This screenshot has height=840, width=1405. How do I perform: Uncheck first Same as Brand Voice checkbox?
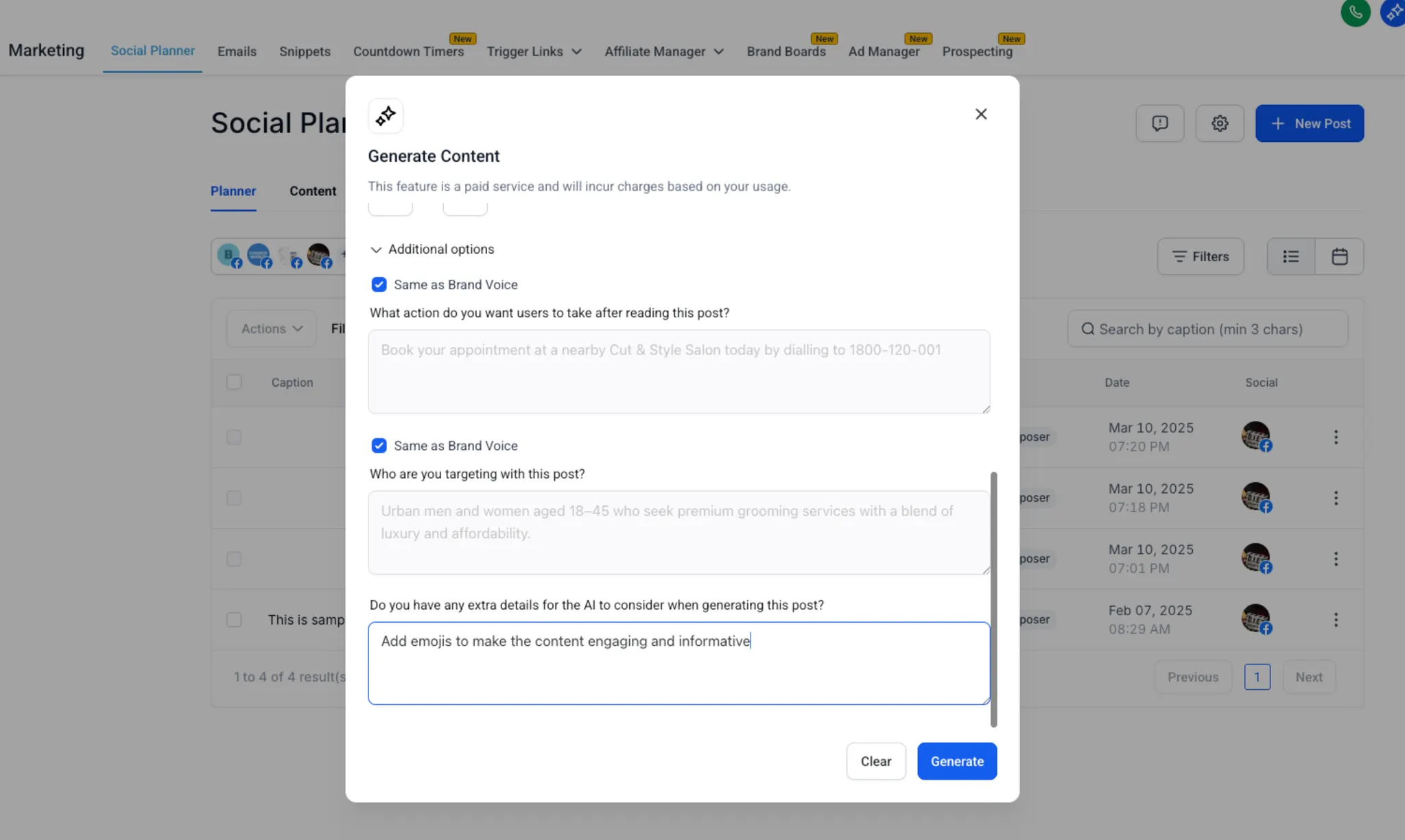379,285
